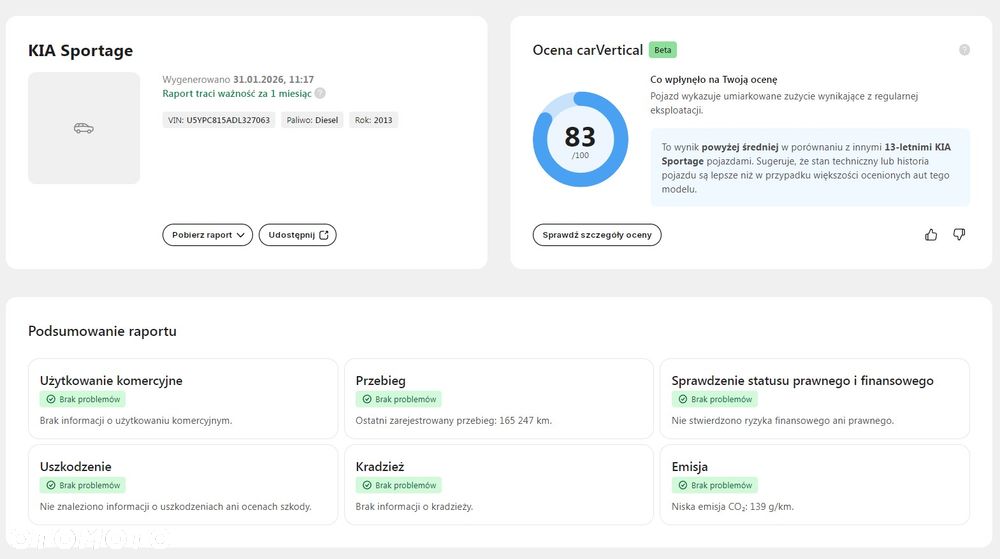Click the 83/100 score gauge
Image resolution: width=1000 pixels, height=559 pixels.
580,139
